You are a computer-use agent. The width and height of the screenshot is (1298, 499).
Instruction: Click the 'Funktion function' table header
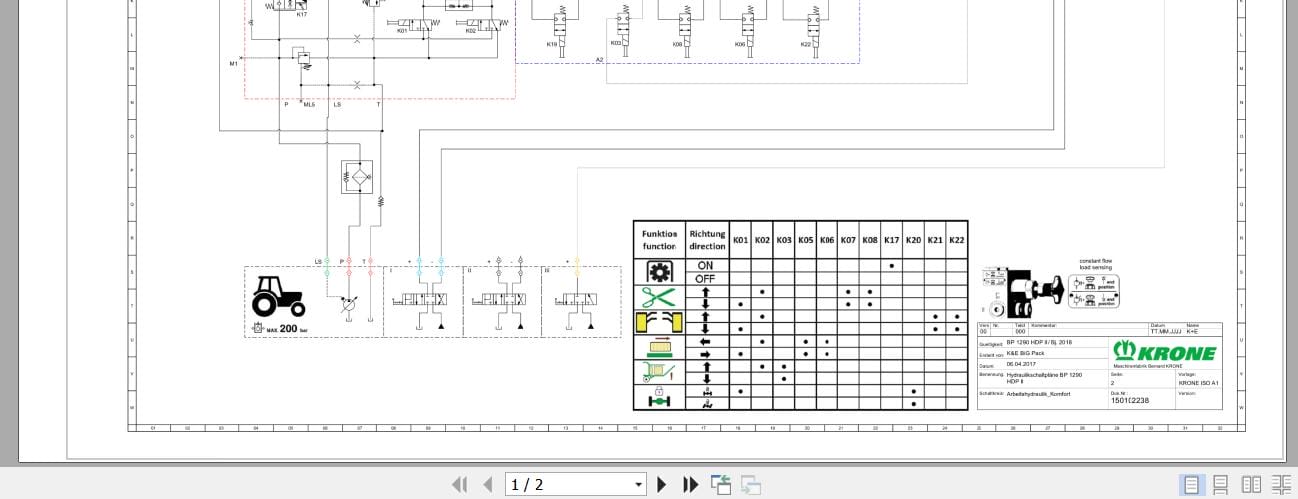659,240
